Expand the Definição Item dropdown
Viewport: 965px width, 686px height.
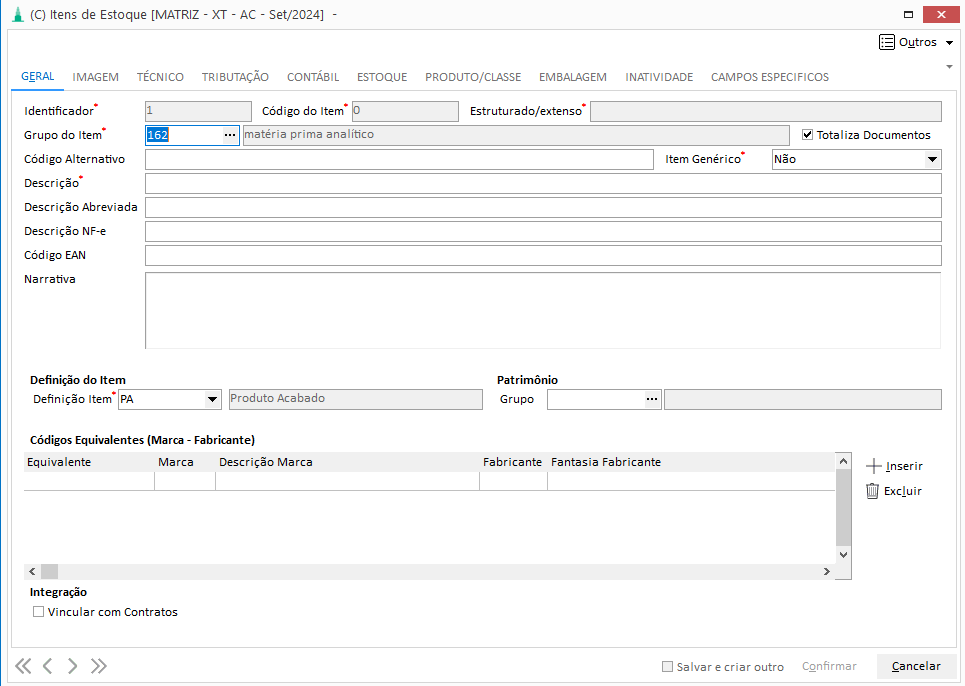pyautogui.click(x=212, y=399)
